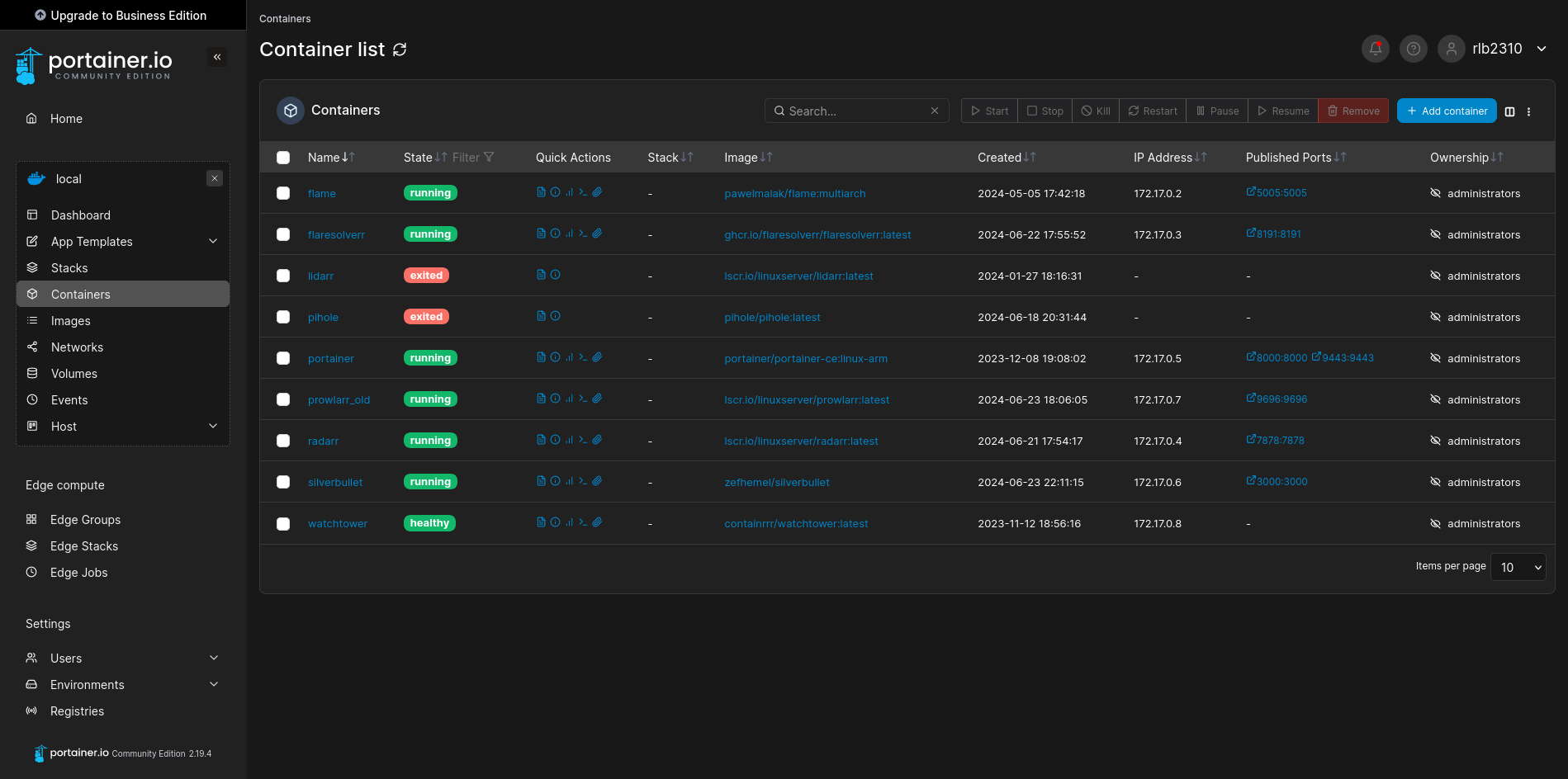The height and width of the screenshot is (779, 1568).
Task: Open items per page dropdown
Action: pyautogui.click(x=1518, y=567)
